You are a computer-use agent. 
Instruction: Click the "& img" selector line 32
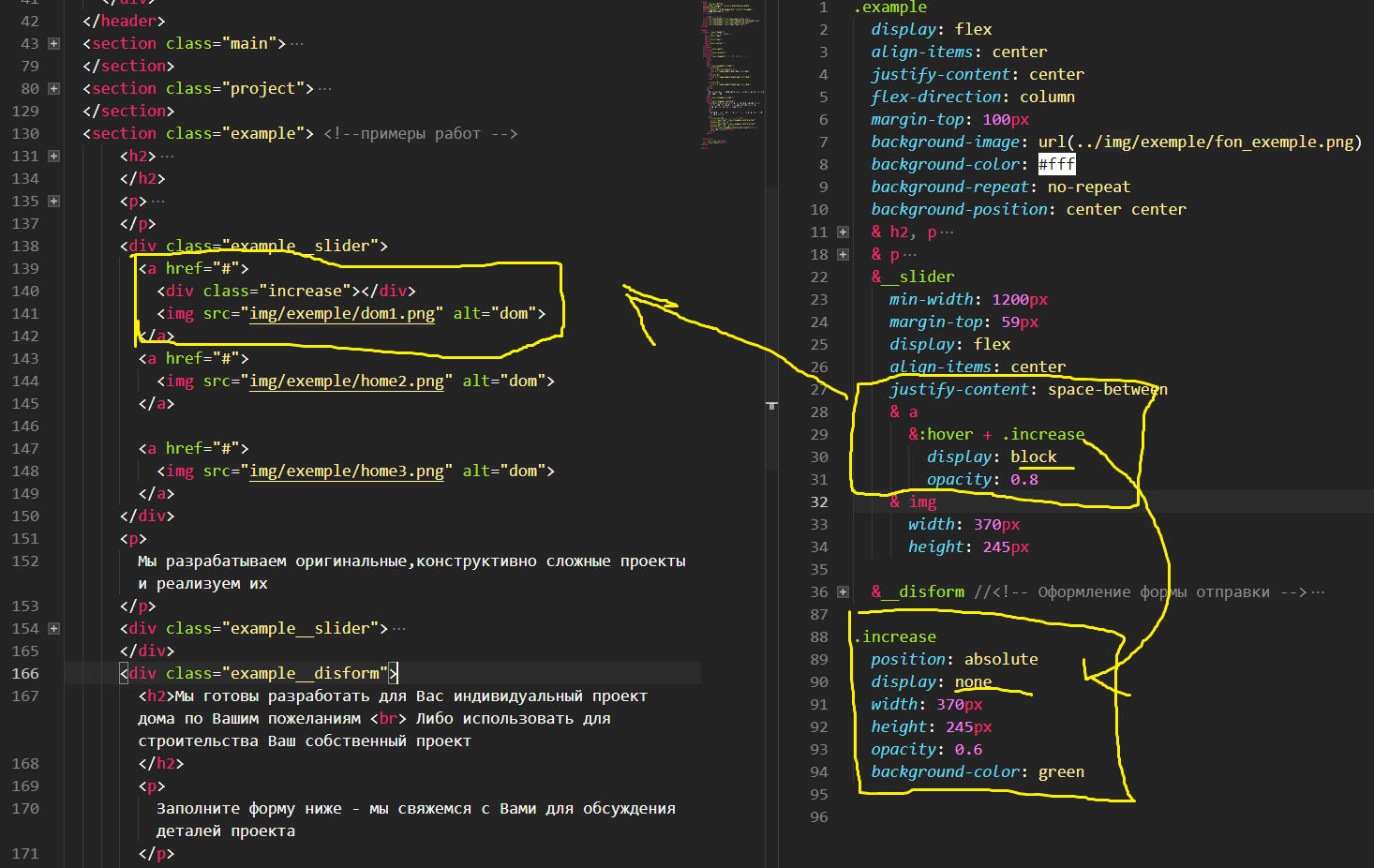pos(913,502)
